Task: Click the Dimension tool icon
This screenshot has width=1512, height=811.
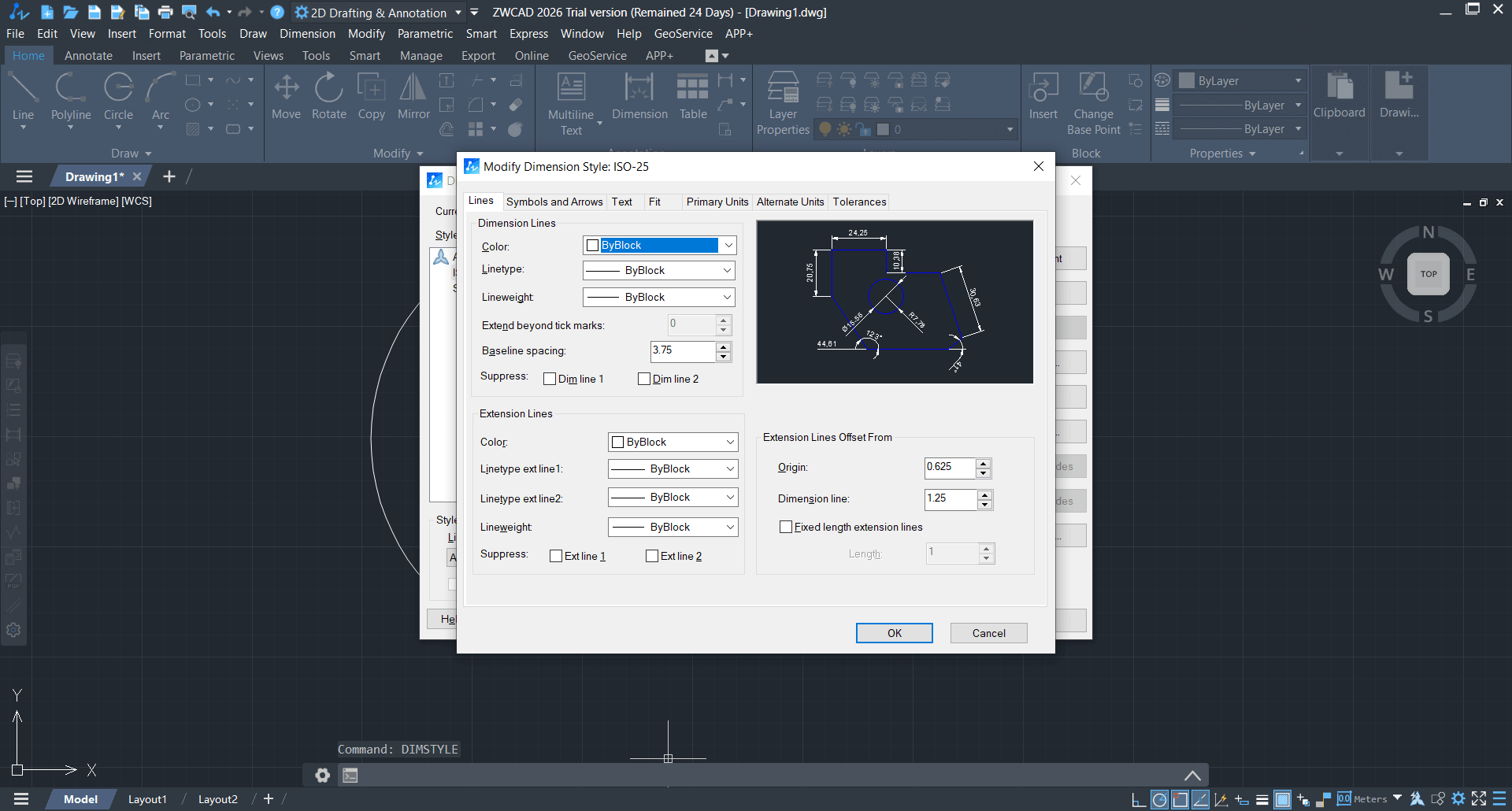Action: (x=639, y=96)
